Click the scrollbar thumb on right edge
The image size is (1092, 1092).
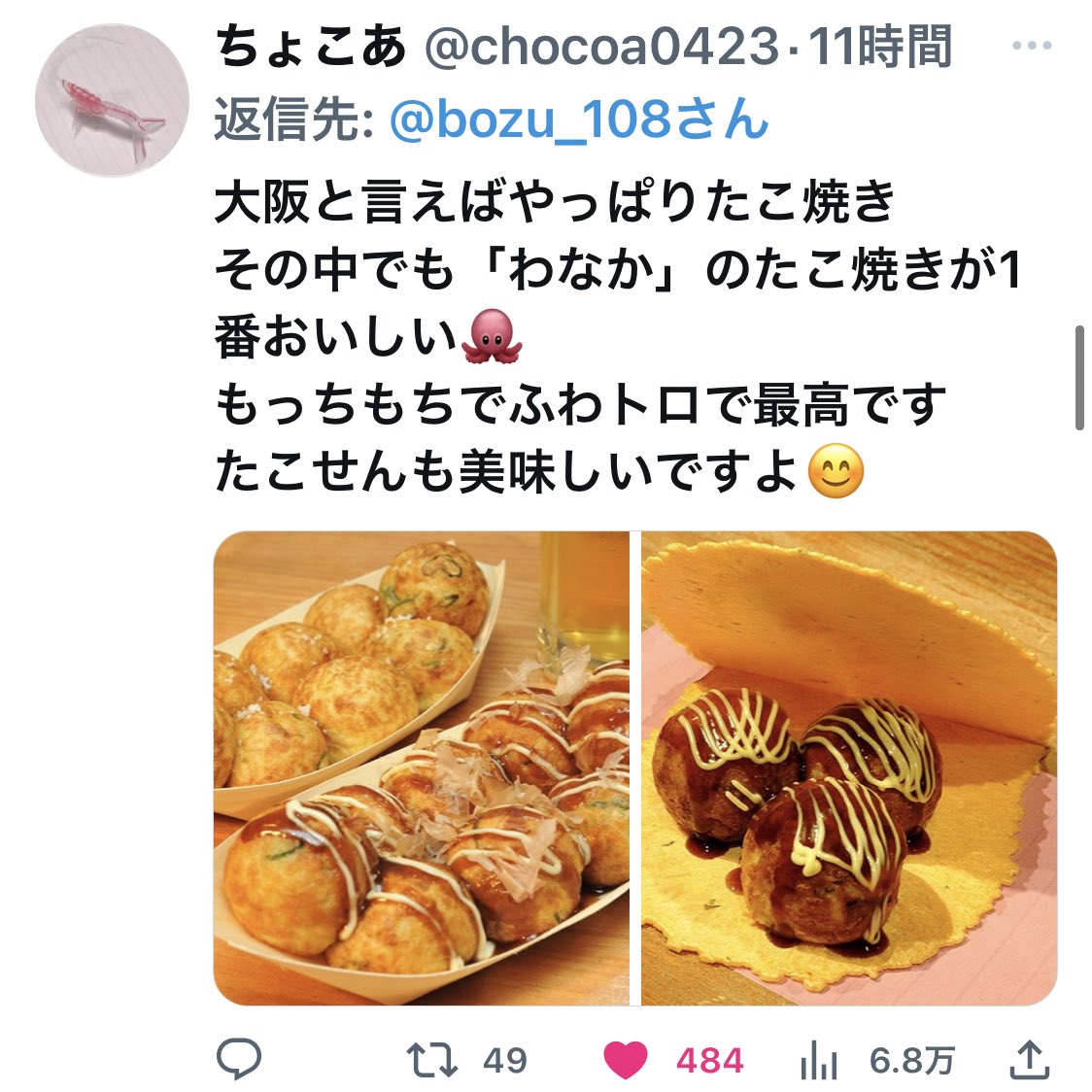pyautogui.click(x=1079, y=380)
